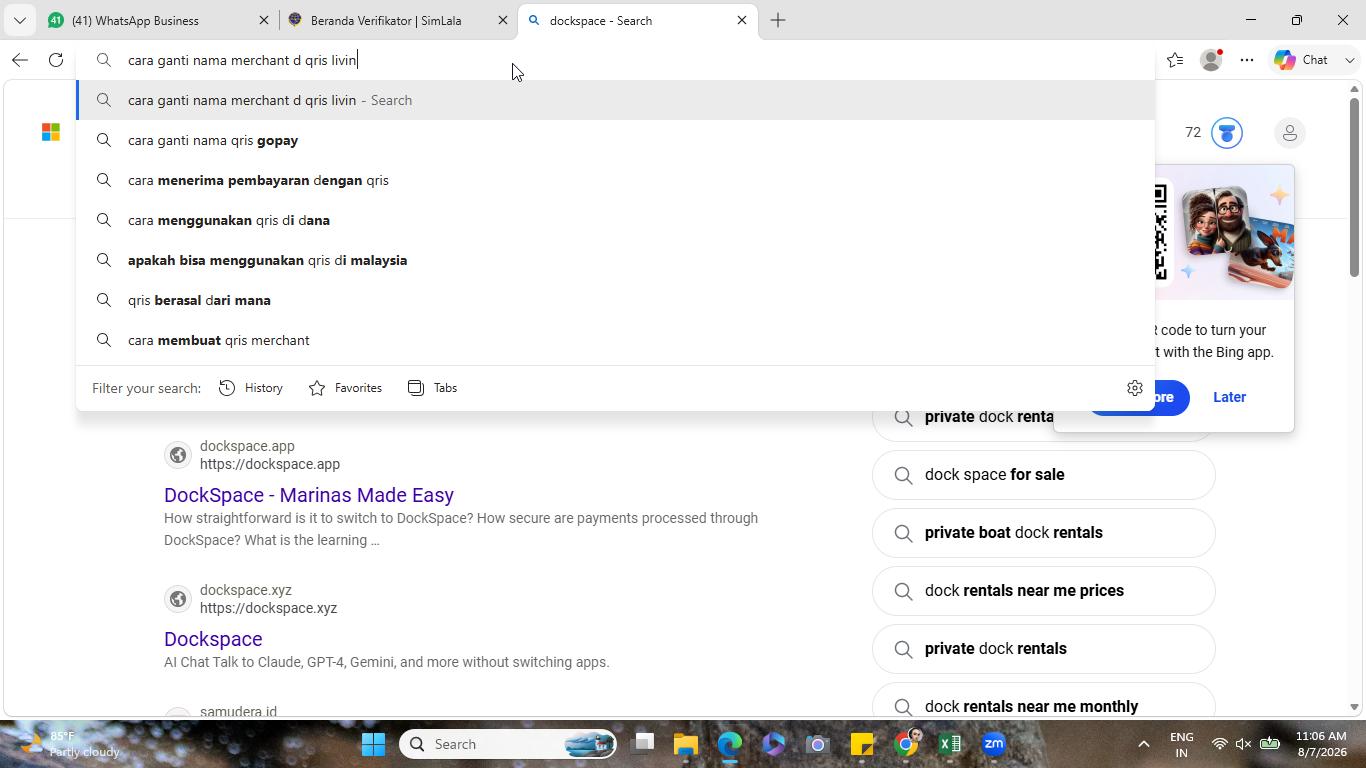Expand the Chat pane dropdown arrow
This screenshot has height=768, width=1366.
coord(1349,60)
